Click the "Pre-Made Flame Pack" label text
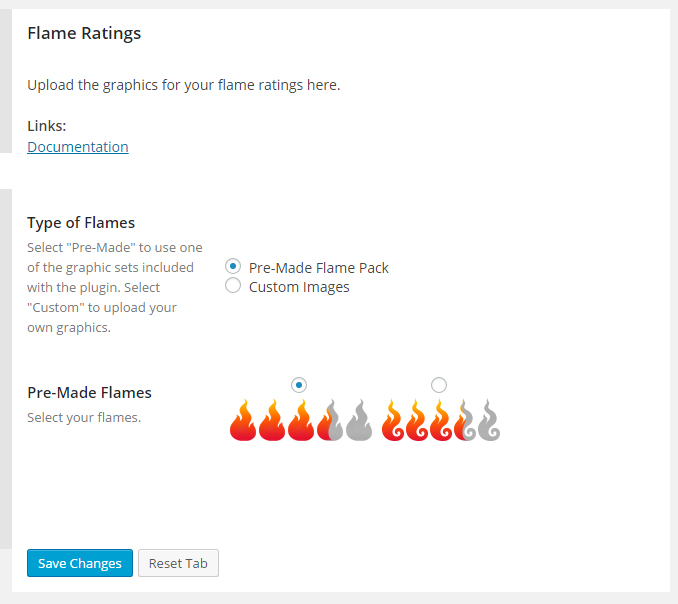 319,268
